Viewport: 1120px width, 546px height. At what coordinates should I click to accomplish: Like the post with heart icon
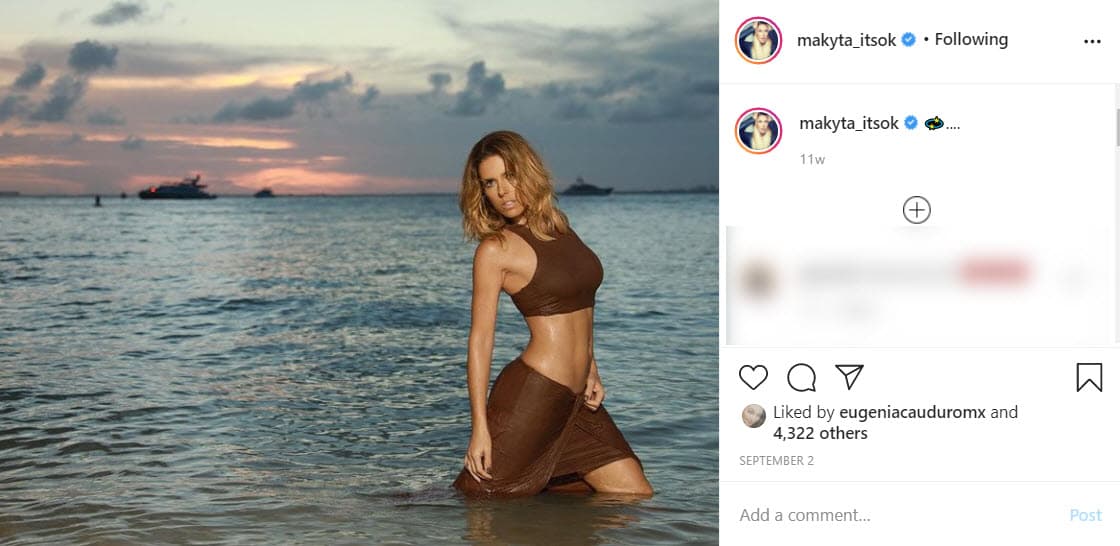753,377
